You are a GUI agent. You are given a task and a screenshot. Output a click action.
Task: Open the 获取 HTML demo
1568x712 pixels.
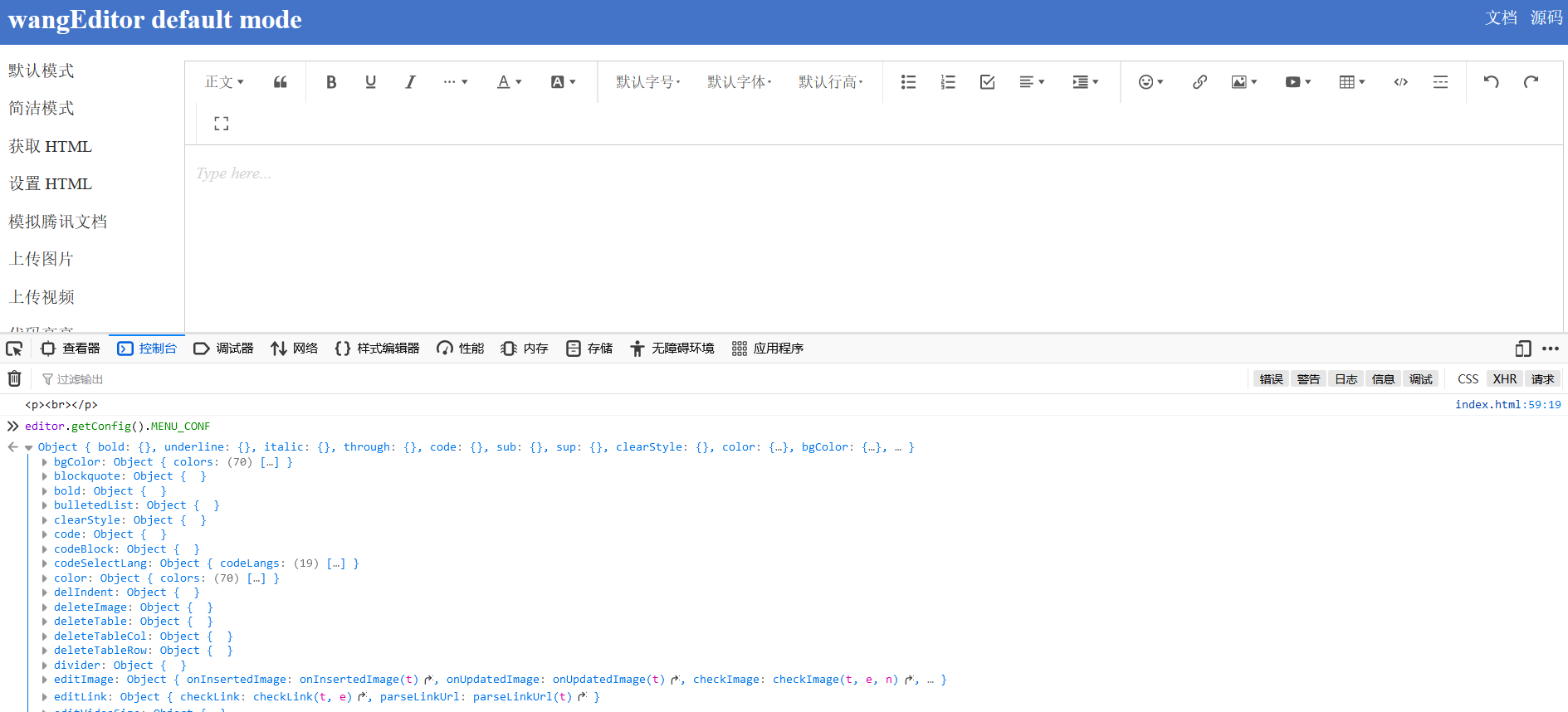pos(50,146)
